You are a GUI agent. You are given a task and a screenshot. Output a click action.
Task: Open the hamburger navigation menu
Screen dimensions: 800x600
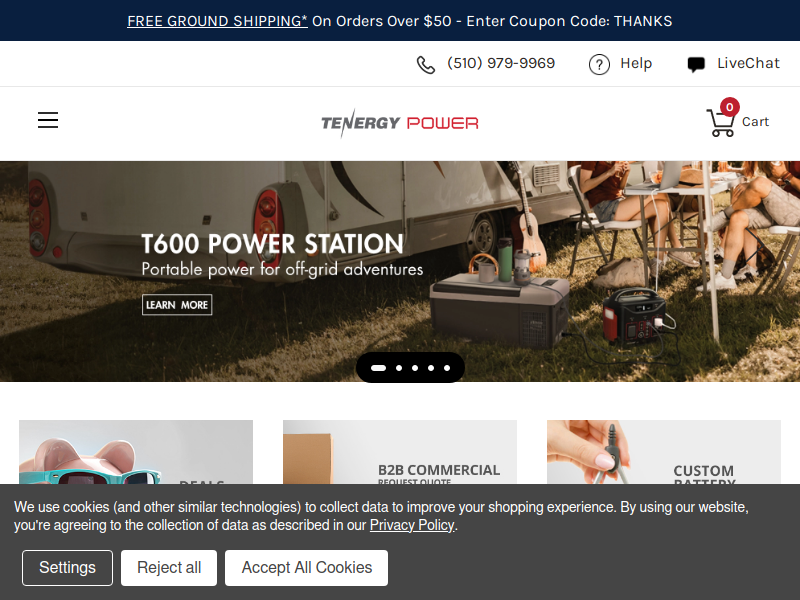click(x=48, y=120)
